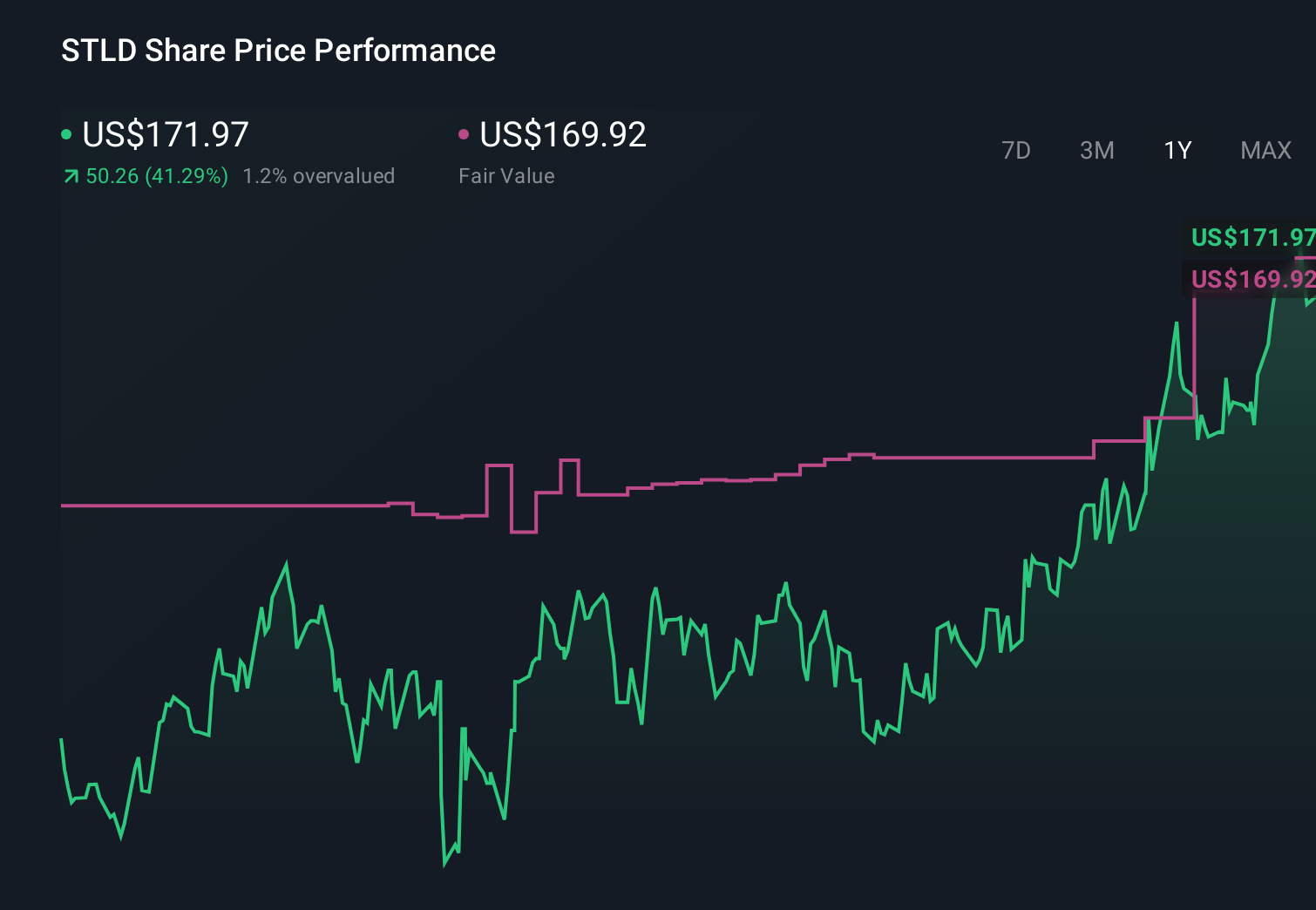Expand the 7D time range view
Image resolution: width=1316 pixels, height=910 pixels.
pyautogui.click(x=1016, y=150)
